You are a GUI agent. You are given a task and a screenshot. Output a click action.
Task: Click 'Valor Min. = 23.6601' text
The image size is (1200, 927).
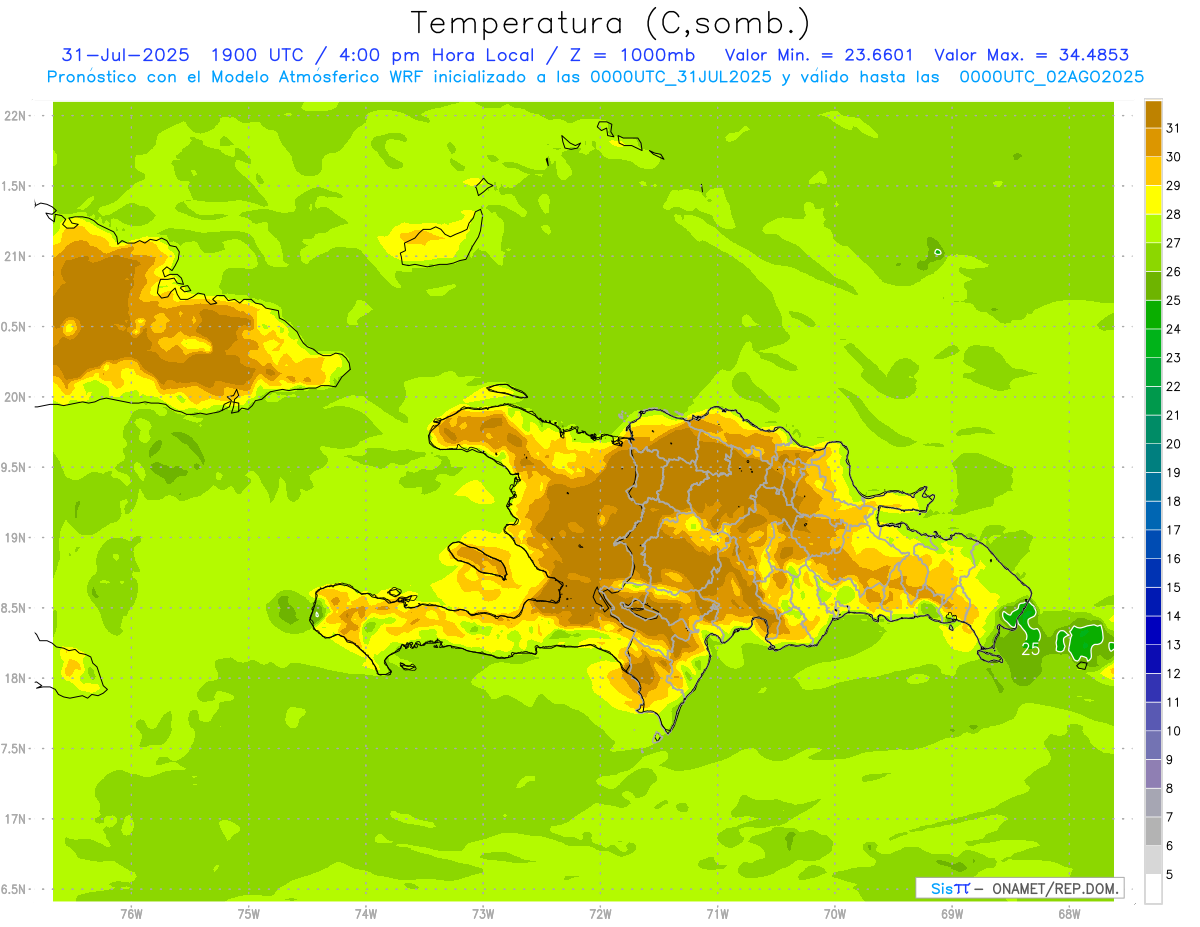tap(819, 55)
